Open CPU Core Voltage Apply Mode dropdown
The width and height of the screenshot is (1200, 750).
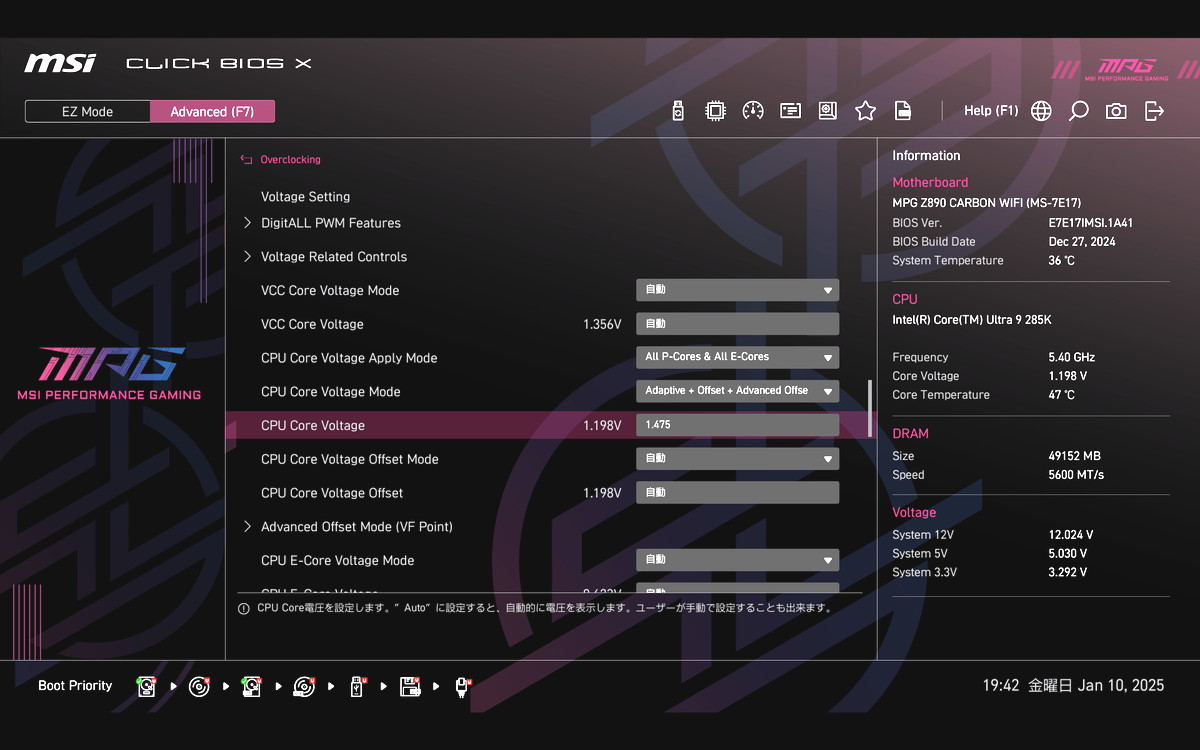click(x=738, y=357)
